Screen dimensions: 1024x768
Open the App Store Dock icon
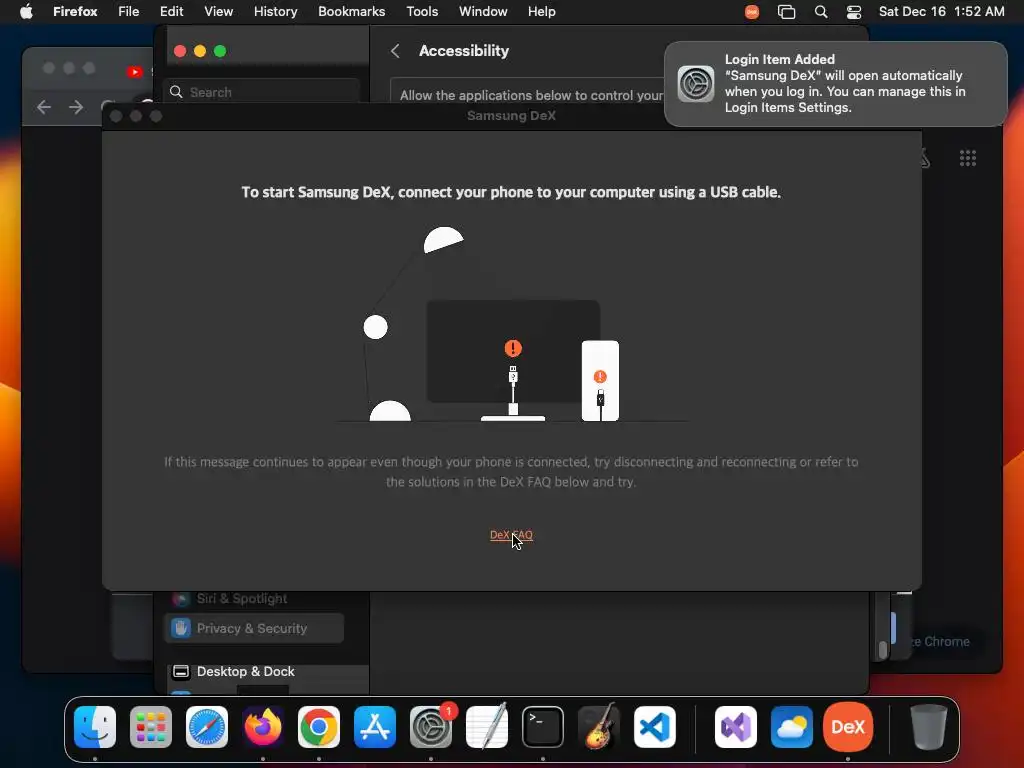(375, 727)
